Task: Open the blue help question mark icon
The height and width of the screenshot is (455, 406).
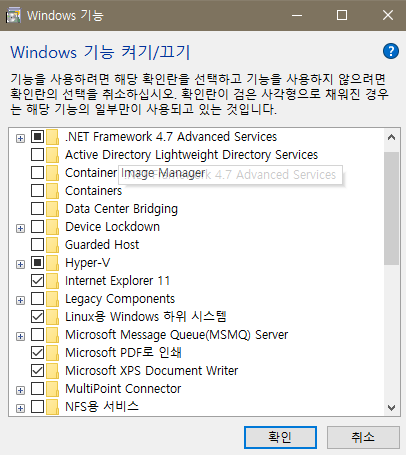Action: click(391, 51)
